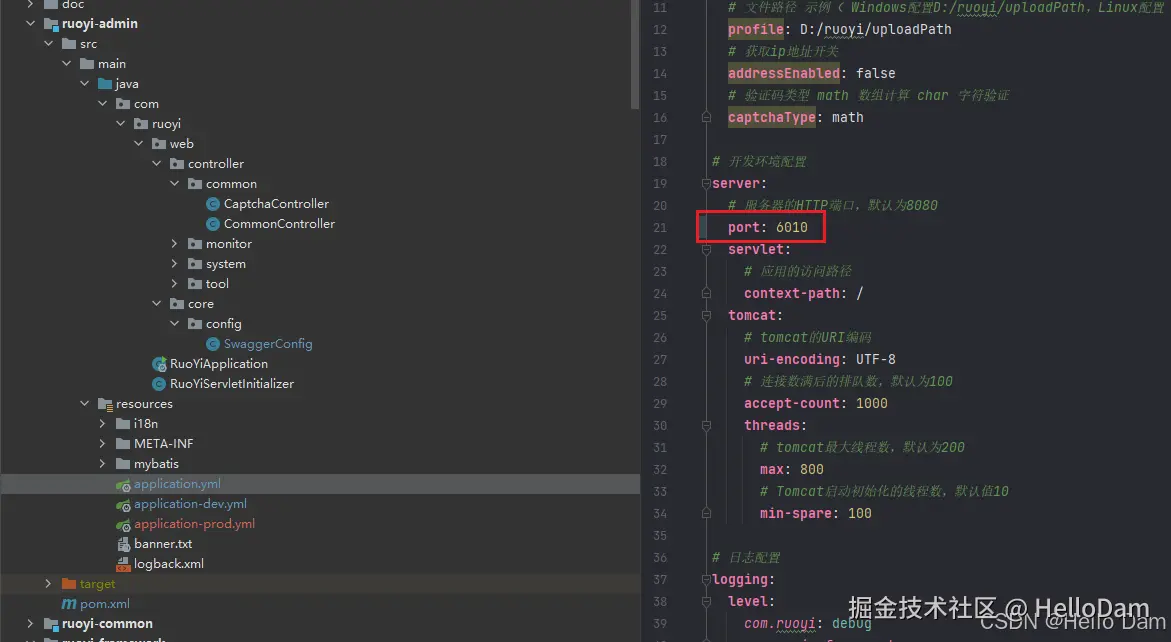Select logback.xml in resources
Viewport: 1171px width, 642px height.
point(169,564)
